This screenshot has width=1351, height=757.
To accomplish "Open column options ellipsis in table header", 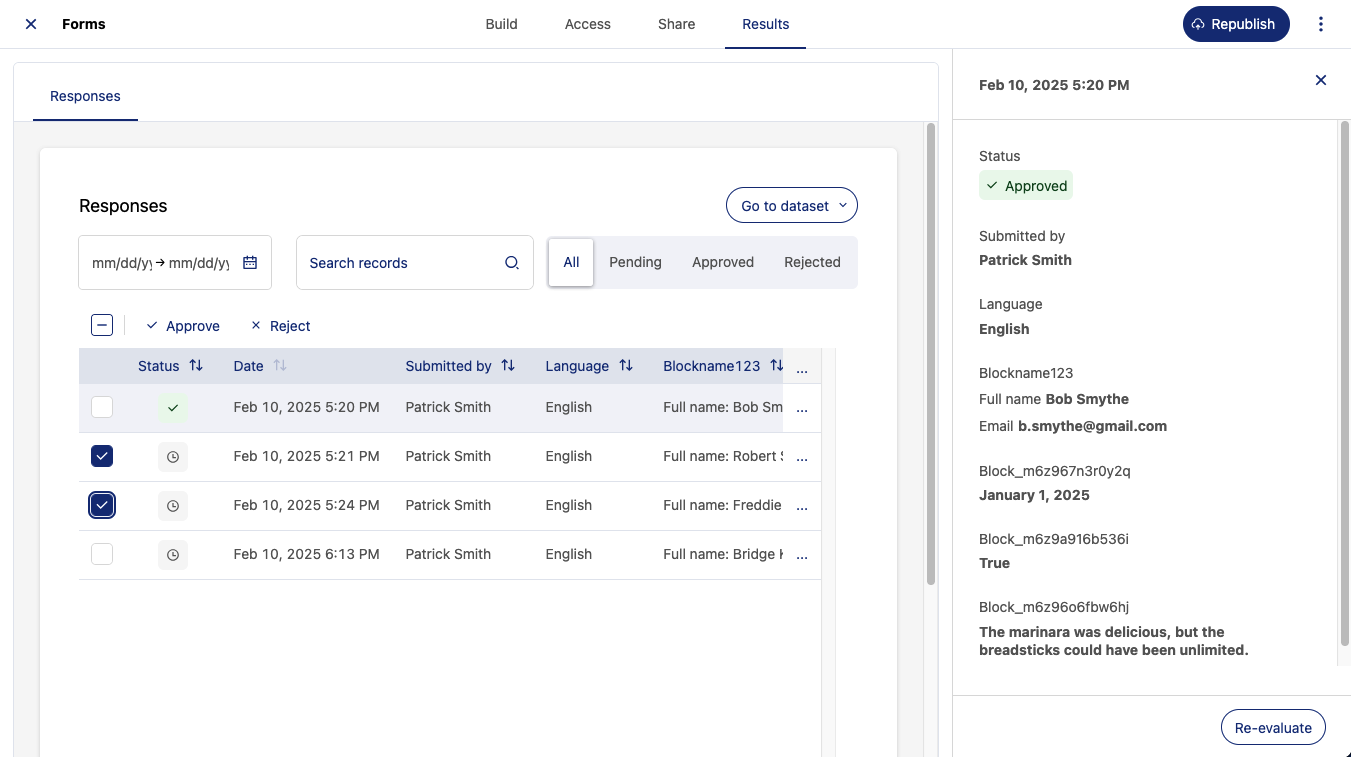I will point(801,368).
